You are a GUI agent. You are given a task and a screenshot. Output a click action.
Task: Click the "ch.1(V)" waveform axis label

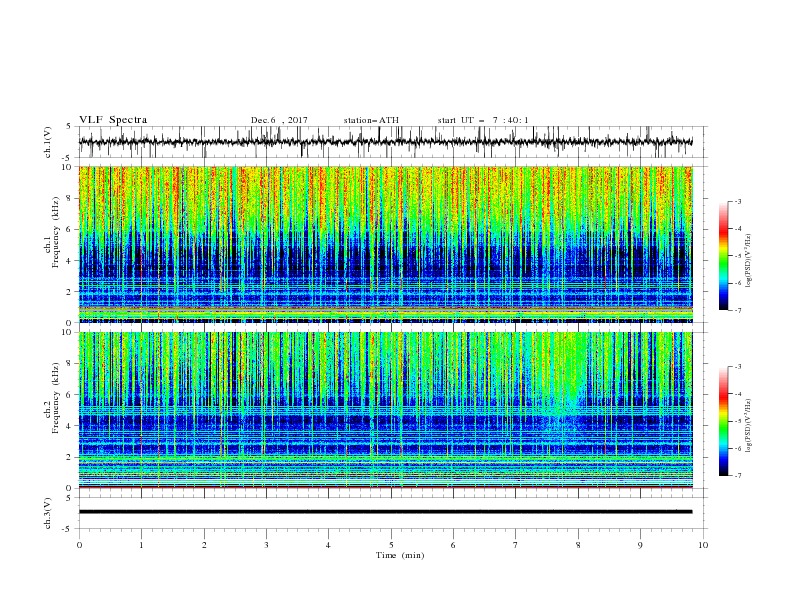48,142
